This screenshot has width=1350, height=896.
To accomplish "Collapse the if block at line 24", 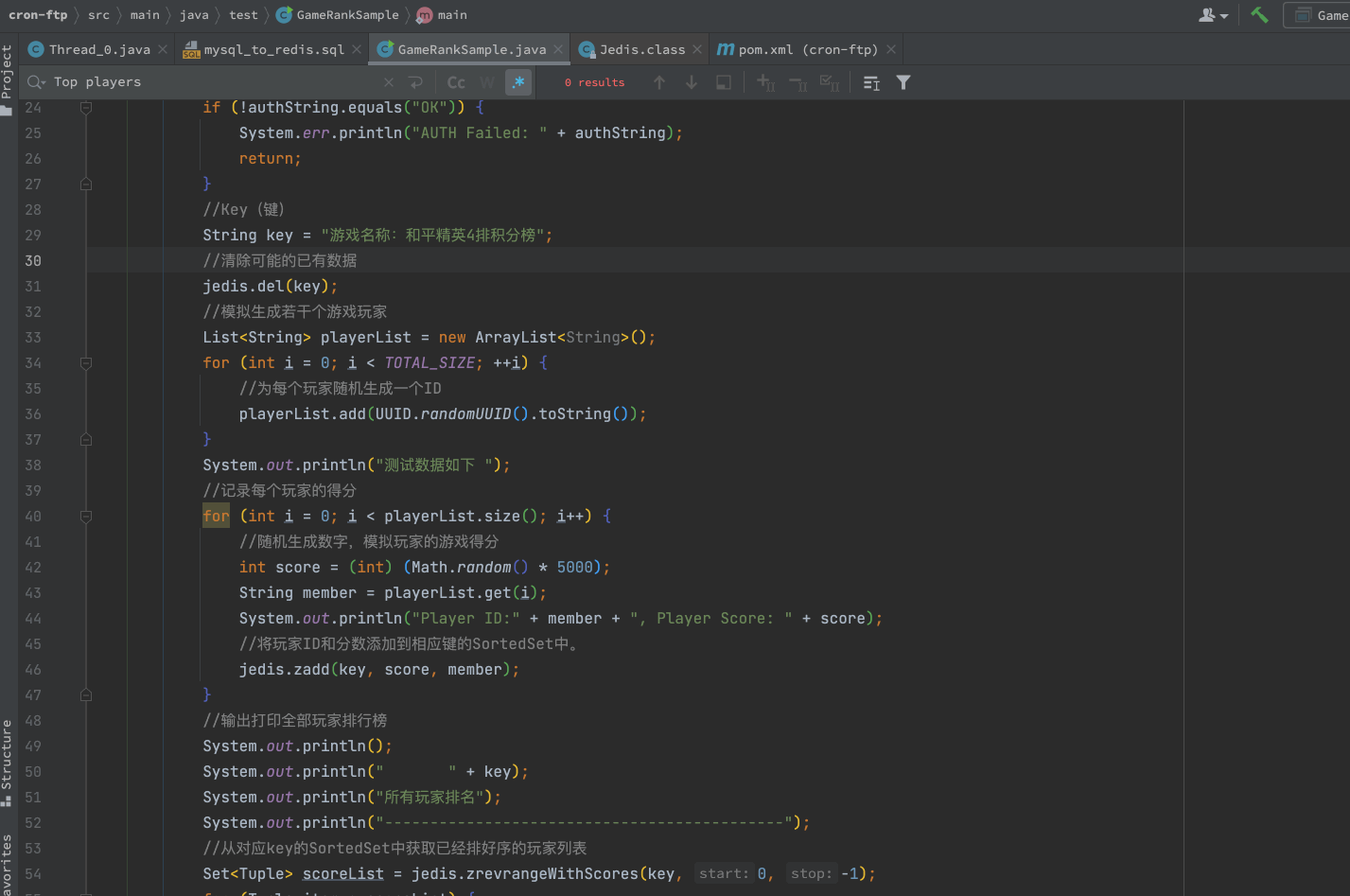I will (86, 108).
